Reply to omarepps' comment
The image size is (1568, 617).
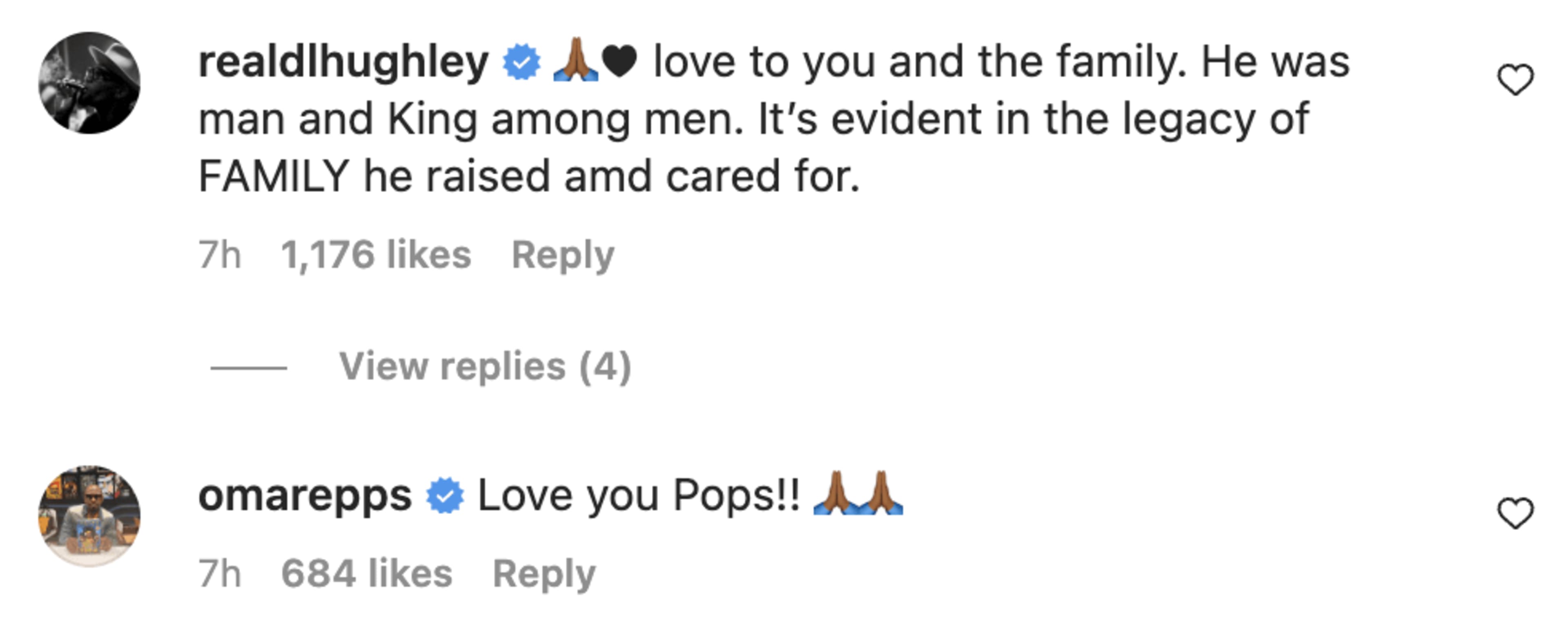click(543, 573)
